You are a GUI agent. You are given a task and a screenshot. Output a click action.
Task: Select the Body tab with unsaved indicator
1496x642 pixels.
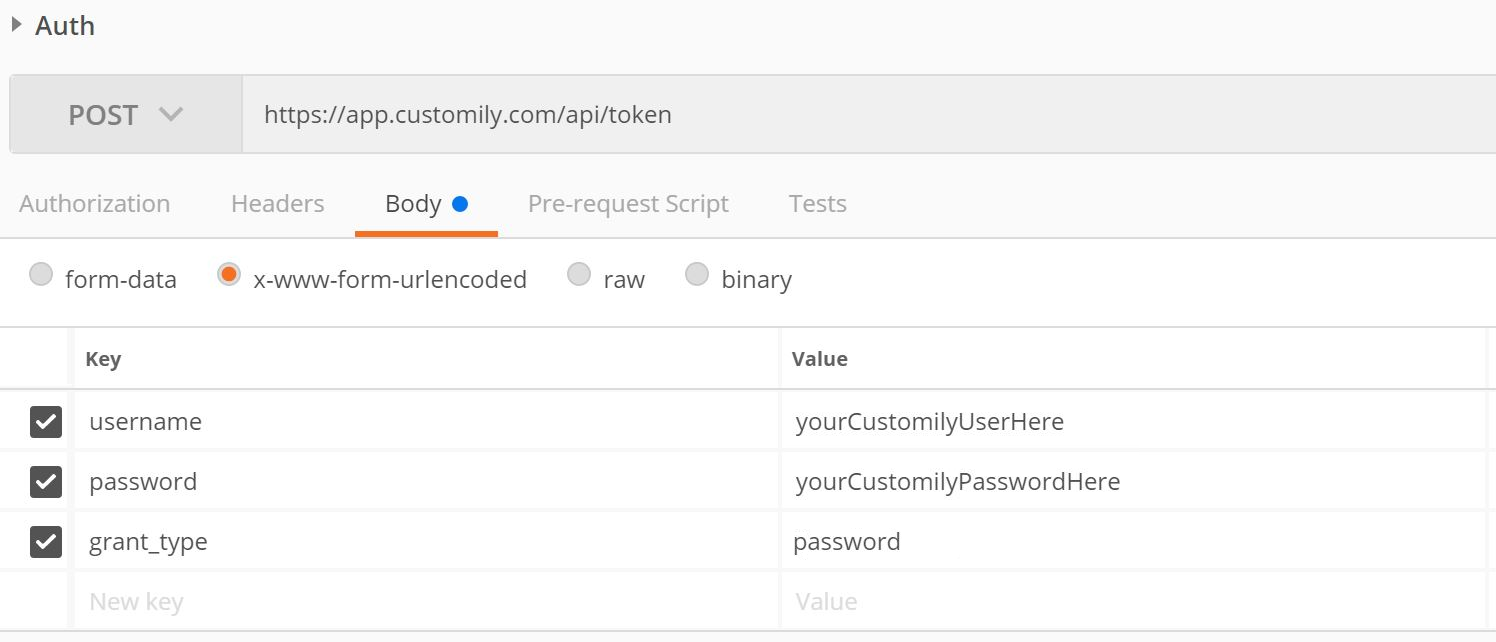[413, 203]
